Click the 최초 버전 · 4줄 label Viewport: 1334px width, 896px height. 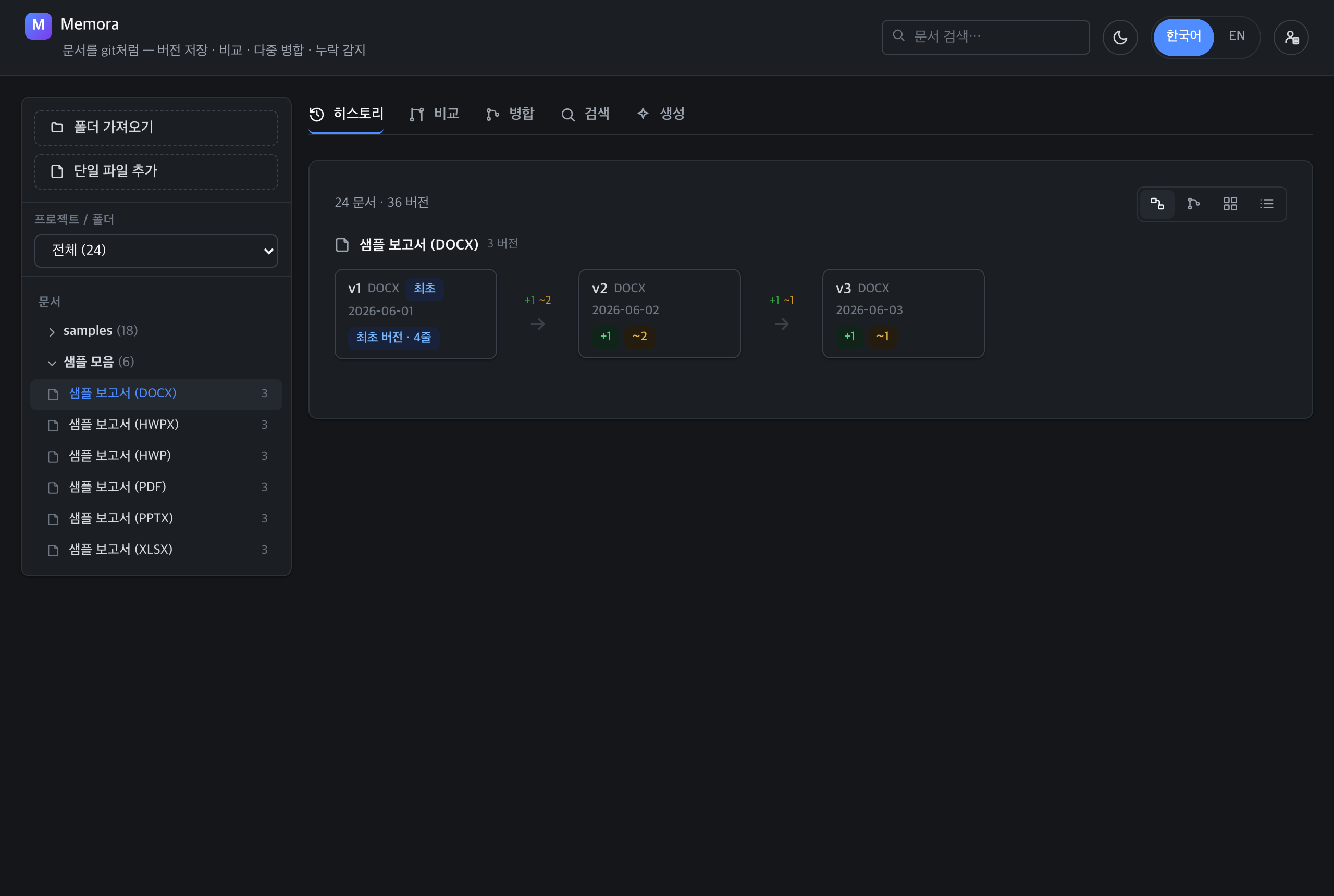(x=394, y=338)
